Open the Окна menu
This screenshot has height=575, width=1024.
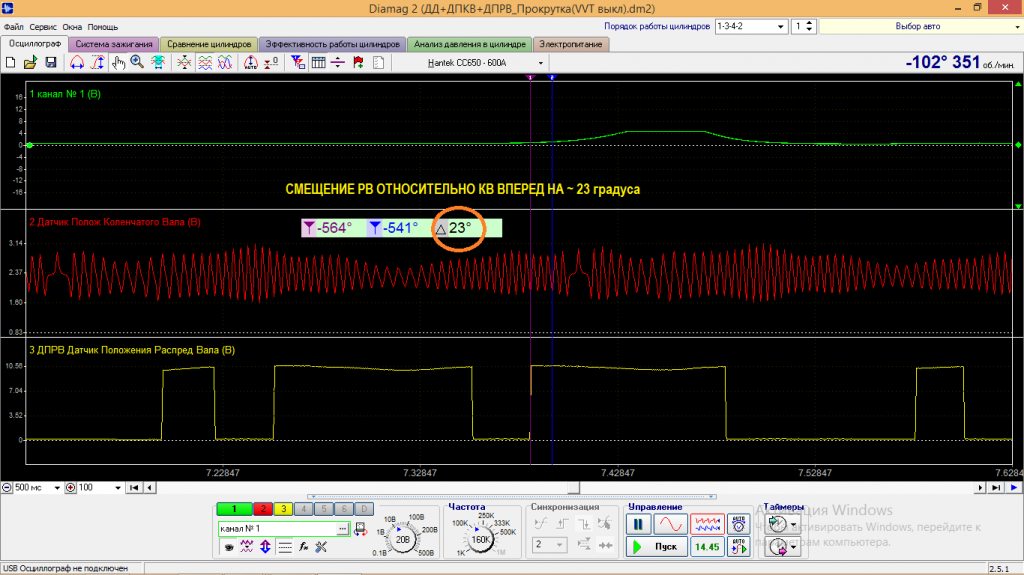72,27
